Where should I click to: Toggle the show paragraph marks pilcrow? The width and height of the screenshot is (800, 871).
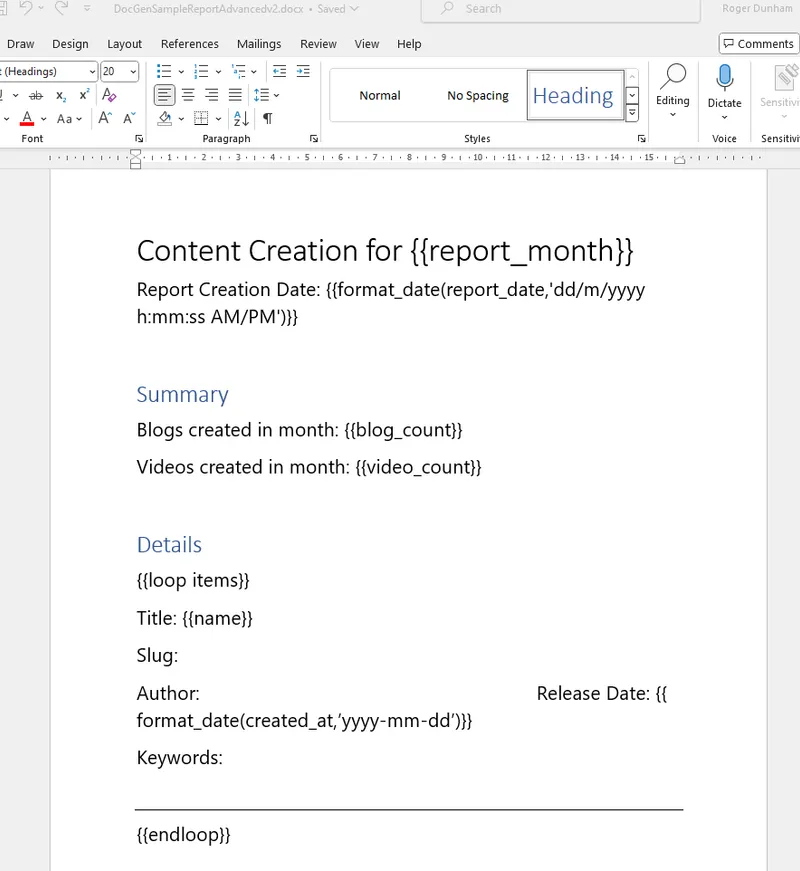pos(267,118)
